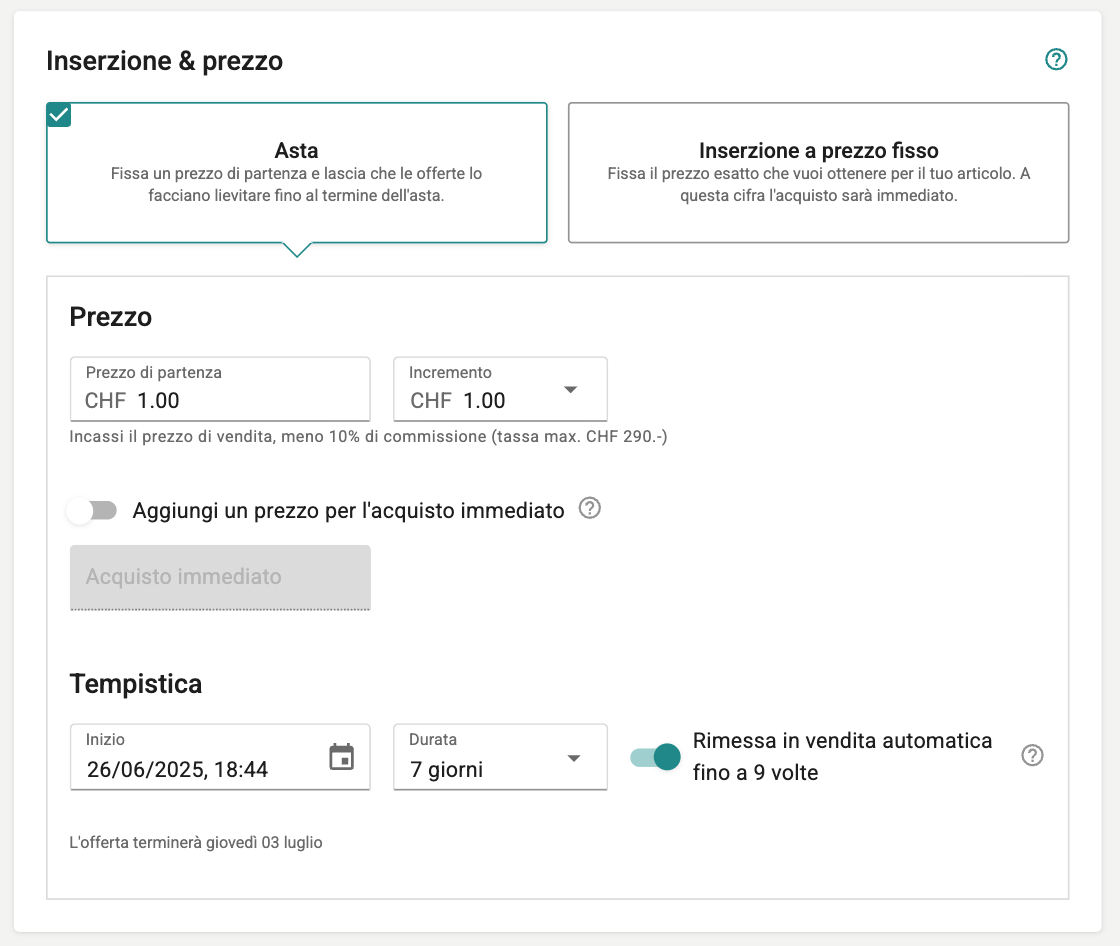Click the Inserzione & prezzo title
The height and width of the screenshot is (946, 1120).
pos(164,61)
